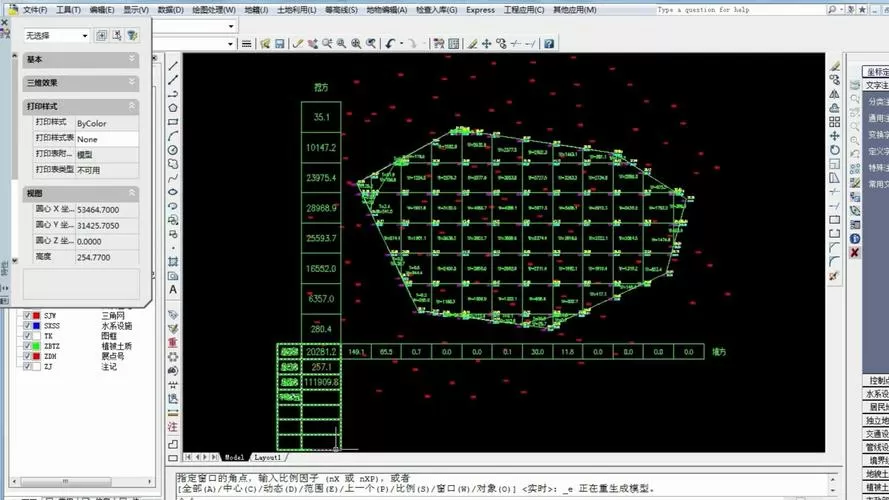Click the green ZBTZ layer color swatch
This screenshot has height=500, width=889.
point(37,346)
